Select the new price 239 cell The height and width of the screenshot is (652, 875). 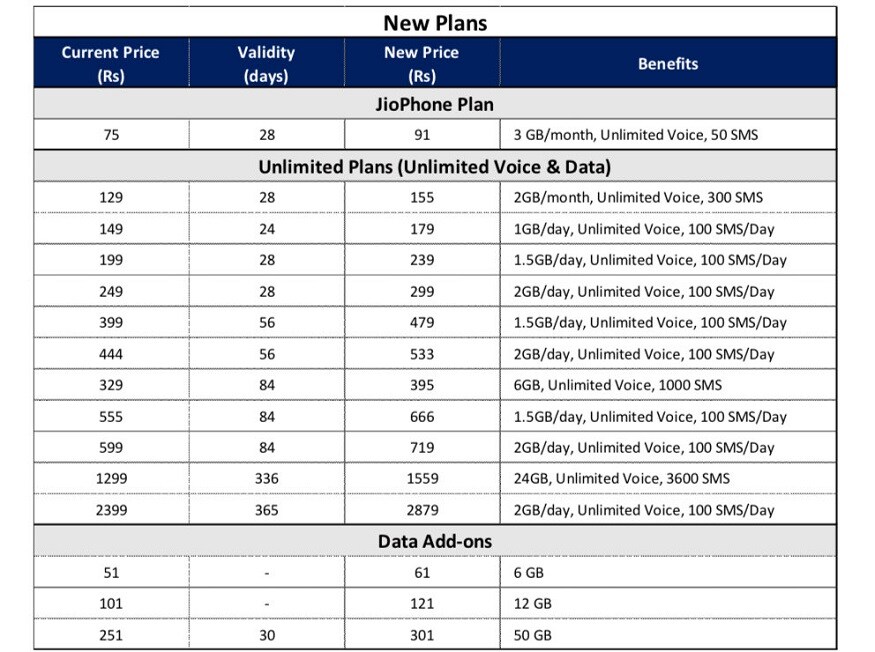[422, 260]
